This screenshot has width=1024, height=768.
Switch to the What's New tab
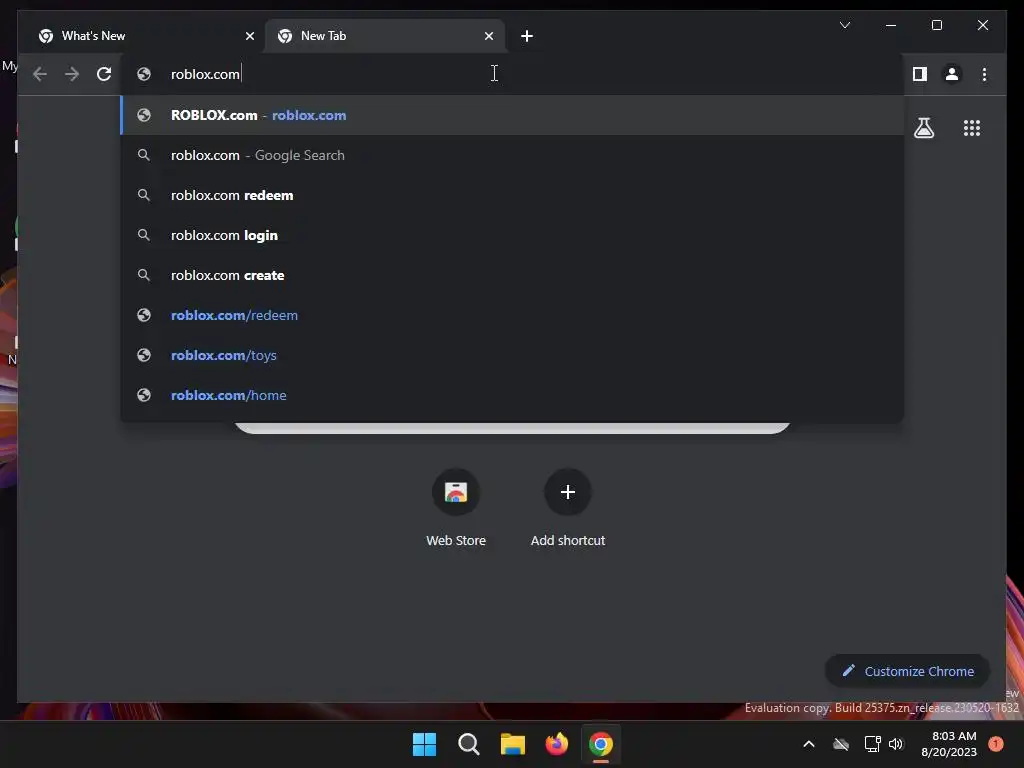coord(145,36)
